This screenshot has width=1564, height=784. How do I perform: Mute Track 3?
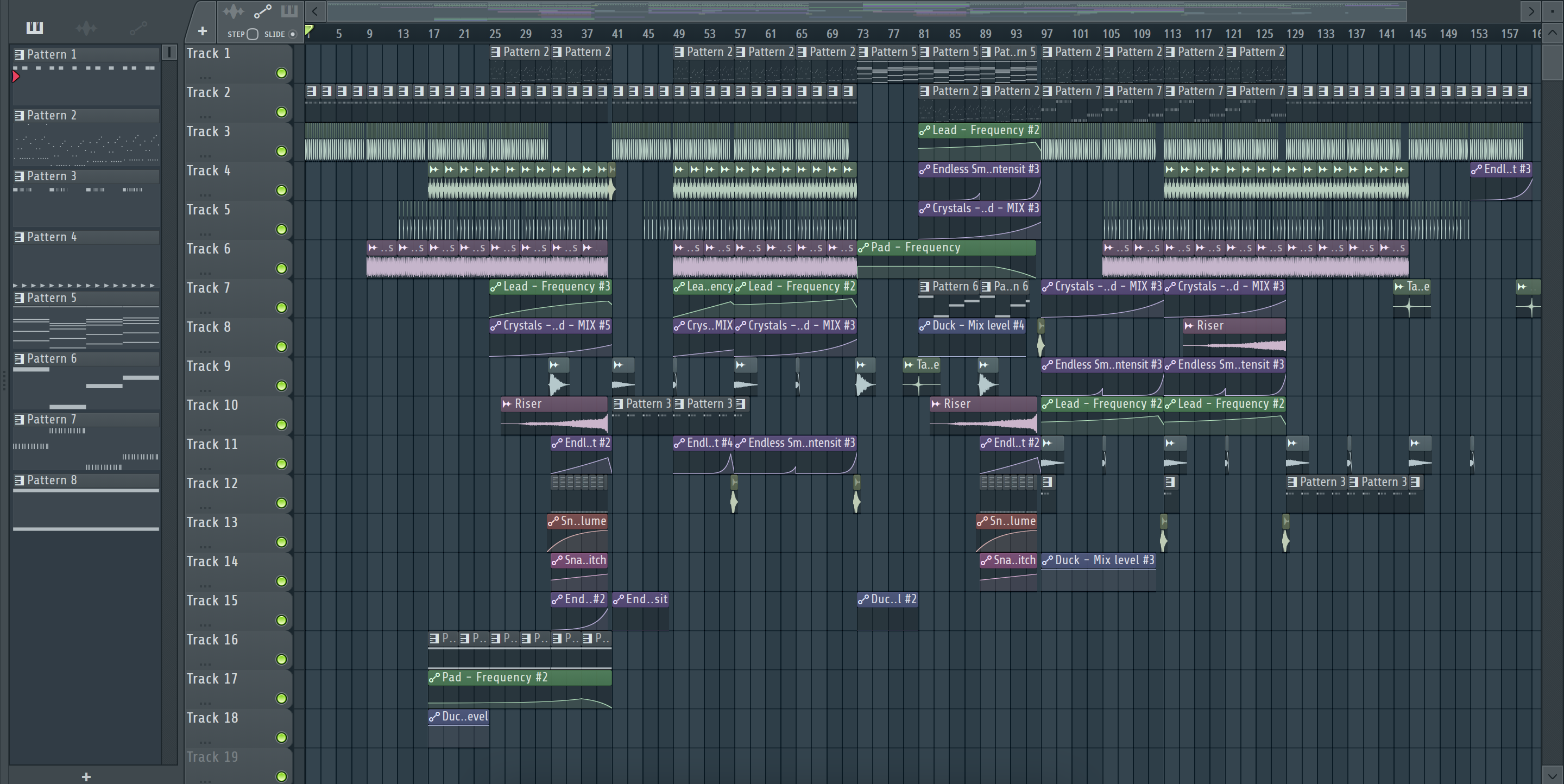(x=281, y=151)
